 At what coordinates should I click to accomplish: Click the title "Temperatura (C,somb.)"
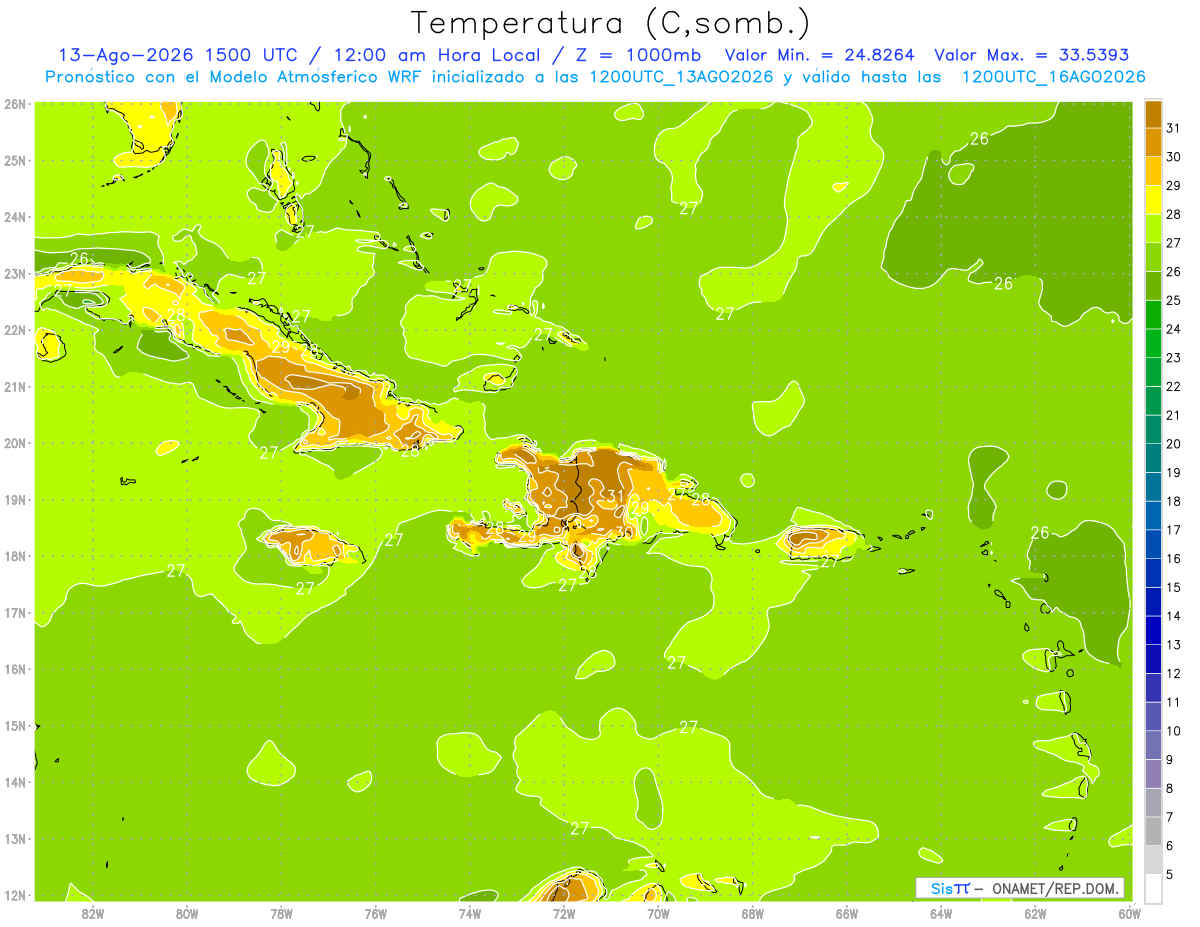(611, 23)
